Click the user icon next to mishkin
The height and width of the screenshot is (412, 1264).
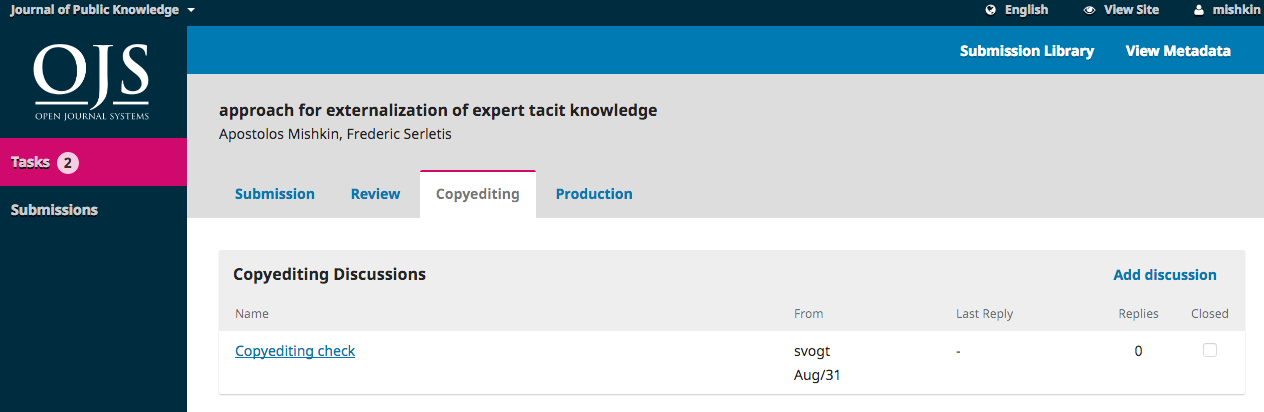pyautogui.click(x=1199, y=10)
